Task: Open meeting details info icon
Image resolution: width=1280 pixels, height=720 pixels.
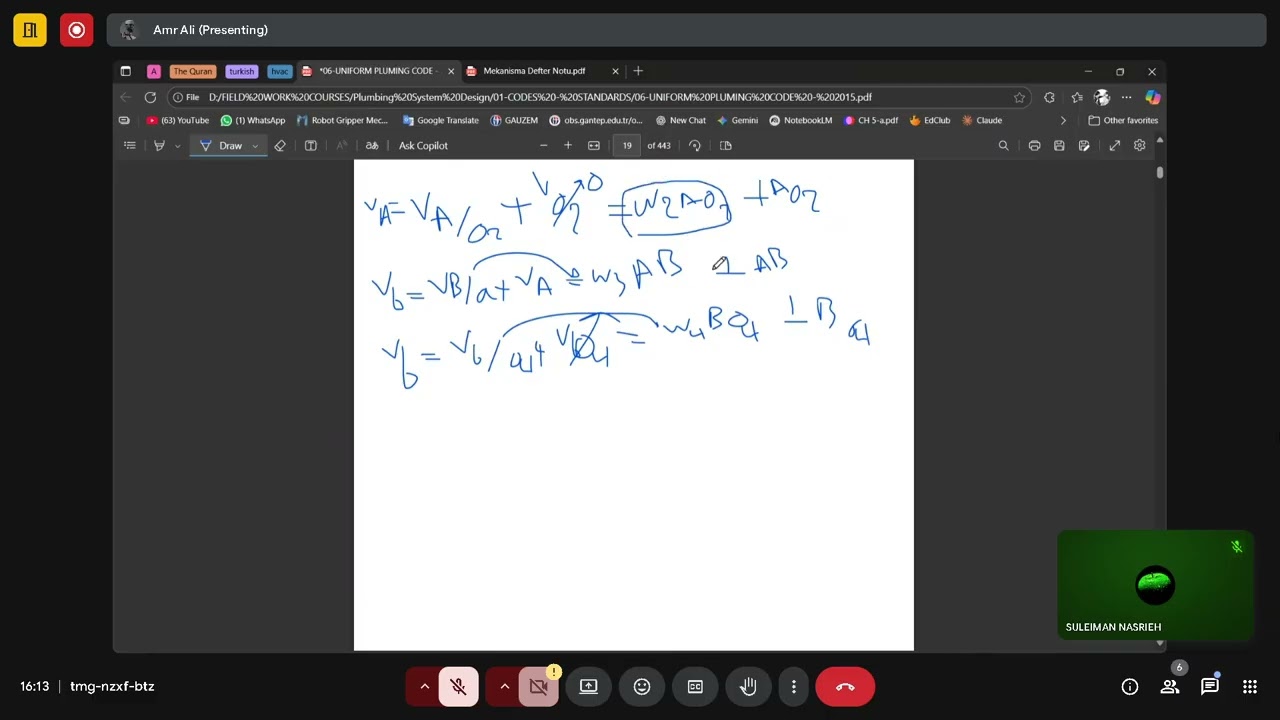Action: pos(1130,686)
